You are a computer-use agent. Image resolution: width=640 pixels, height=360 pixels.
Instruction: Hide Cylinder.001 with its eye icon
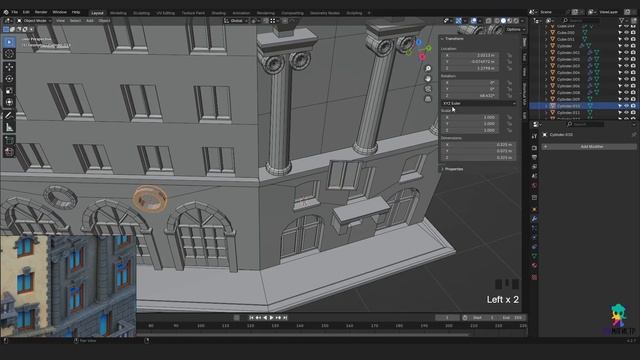626,53
